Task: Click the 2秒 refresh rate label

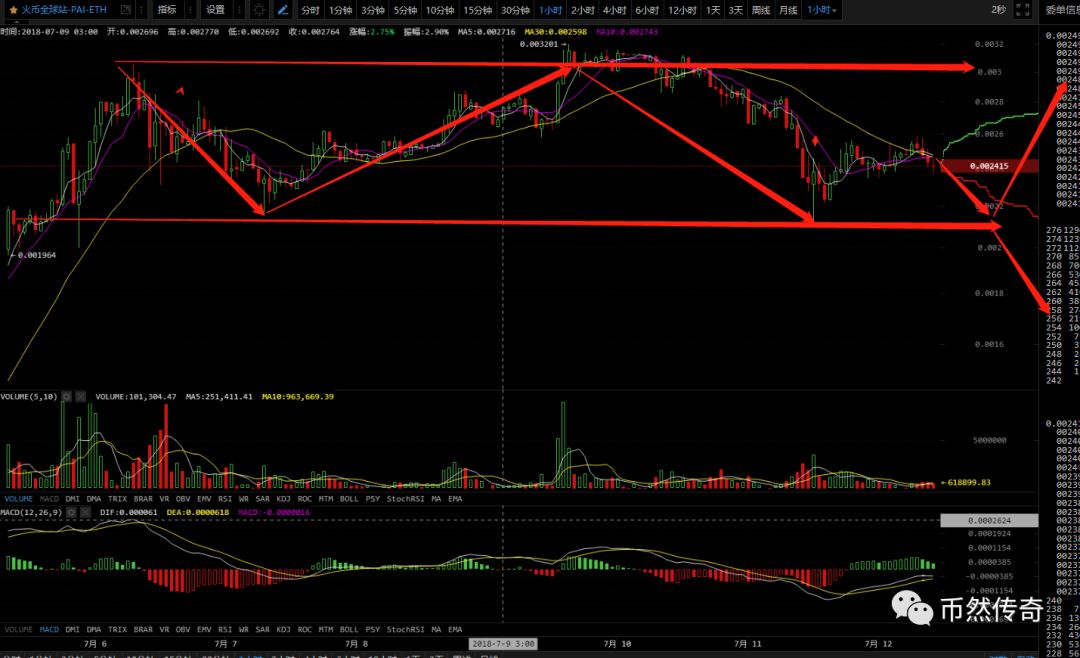Action: pos(999,10)
